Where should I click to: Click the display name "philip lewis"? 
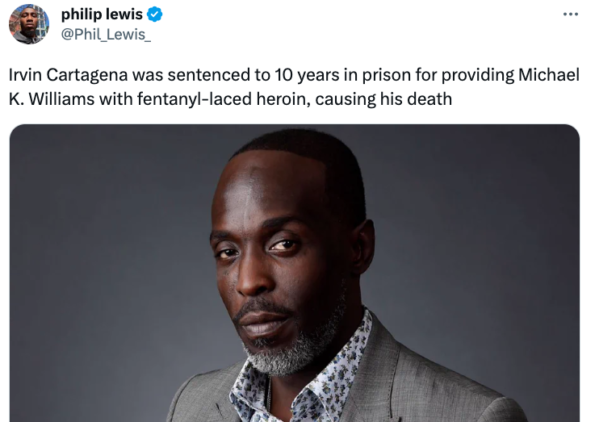pyautogui.click(x=102, y=14)
